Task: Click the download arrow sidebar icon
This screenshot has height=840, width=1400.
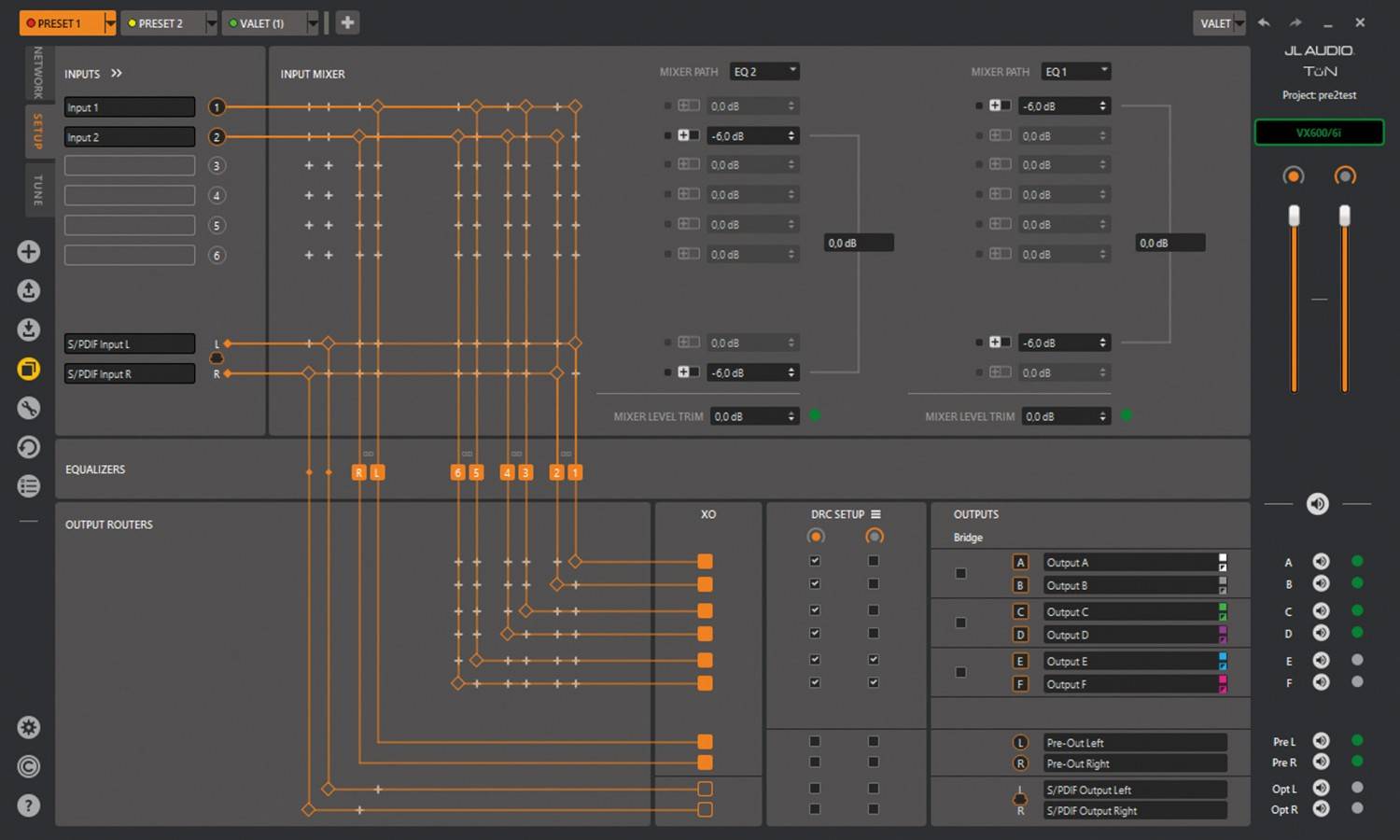Action: pos(29,329)
